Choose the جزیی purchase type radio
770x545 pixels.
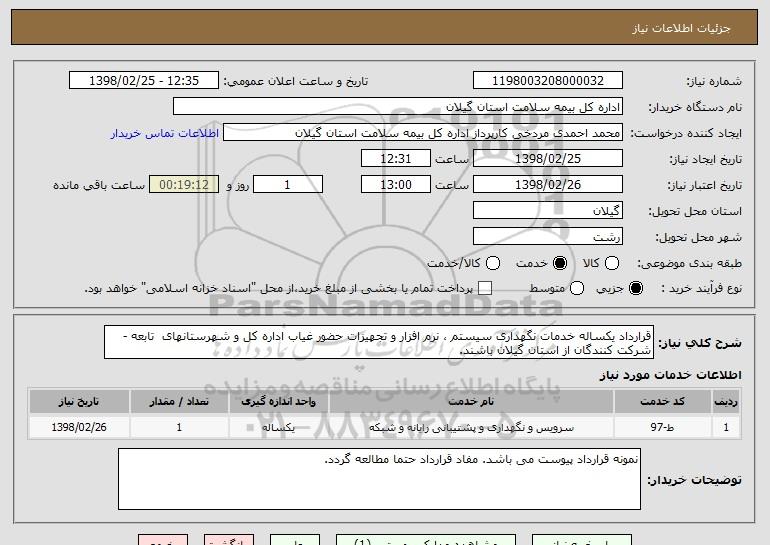(x=635, y=288)
